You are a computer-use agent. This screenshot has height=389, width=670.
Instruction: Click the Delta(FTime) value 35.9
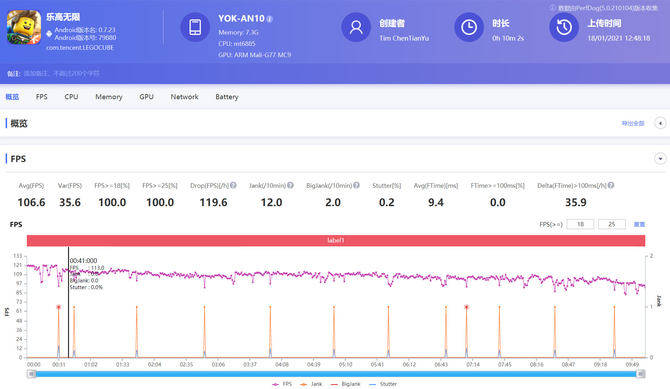pyautogui.click(x=576, y=202)
